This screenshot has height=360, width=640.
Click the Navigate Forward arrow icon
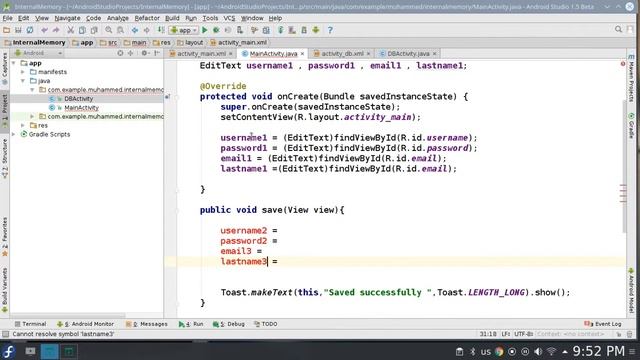pyautogui.click(x=147, y=30)
